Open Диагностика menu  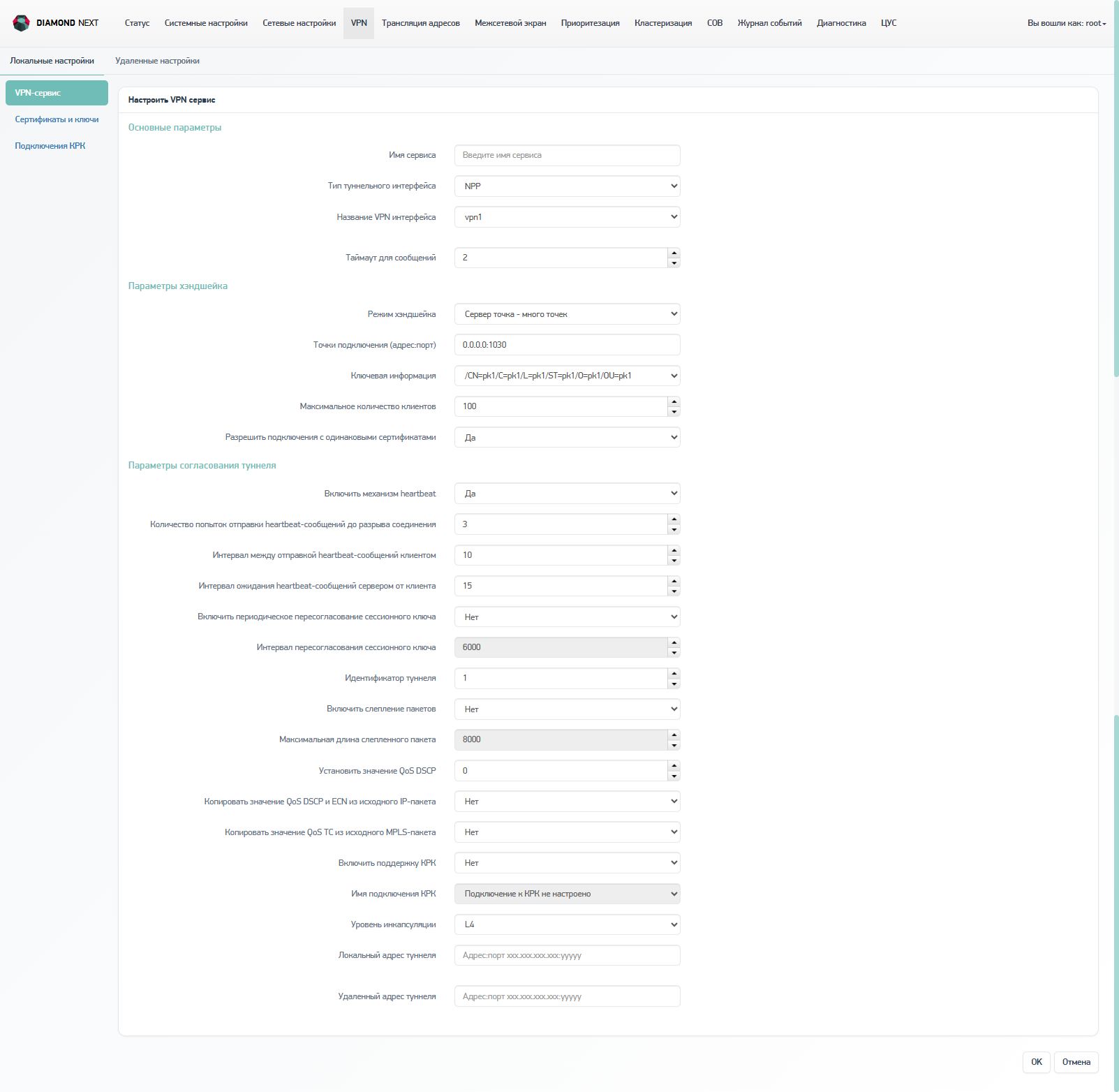pyautogui.click(x=841, y=23)
